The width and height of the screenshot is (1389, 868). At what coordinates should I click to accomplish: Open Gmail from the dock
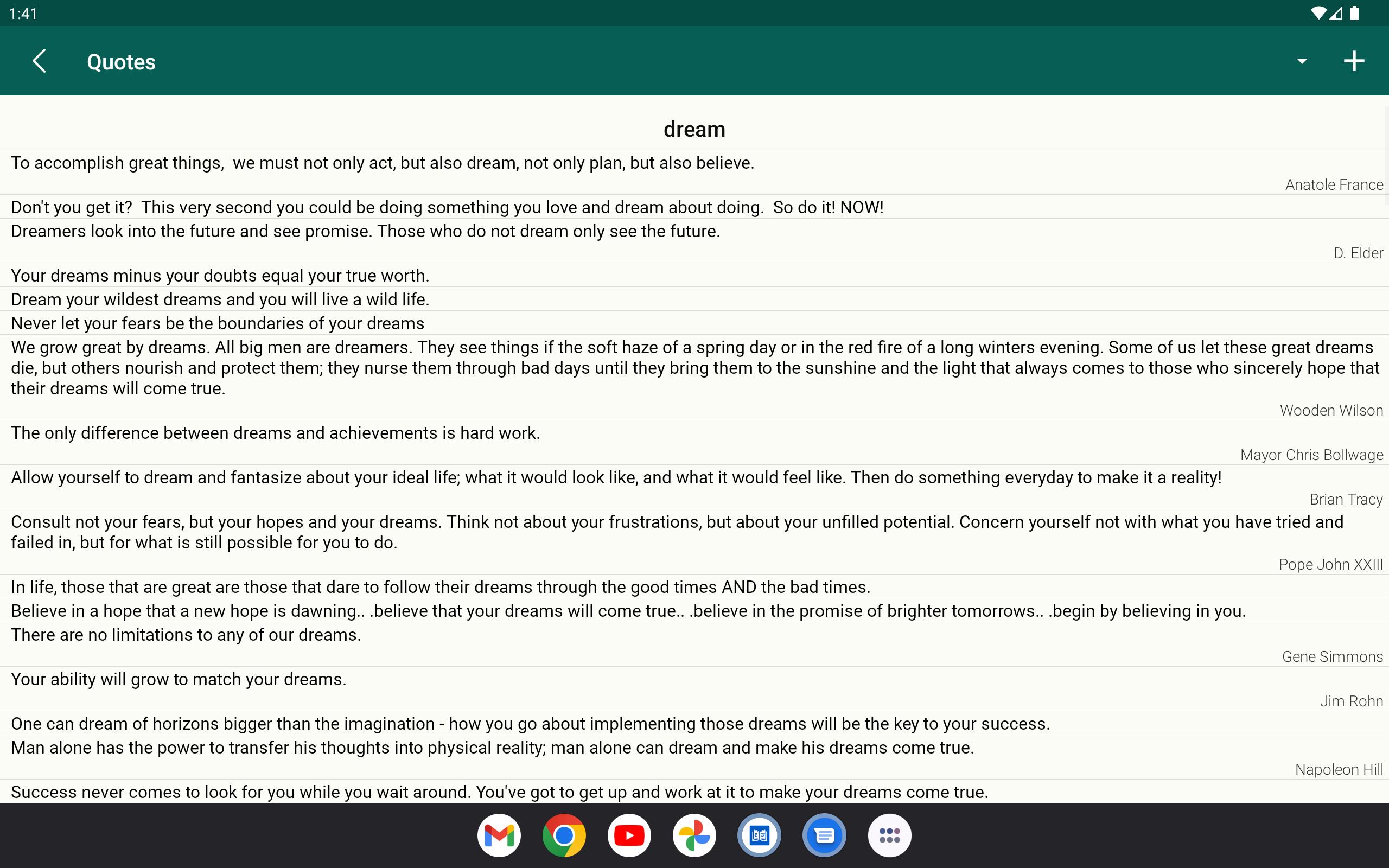point(499,835)
